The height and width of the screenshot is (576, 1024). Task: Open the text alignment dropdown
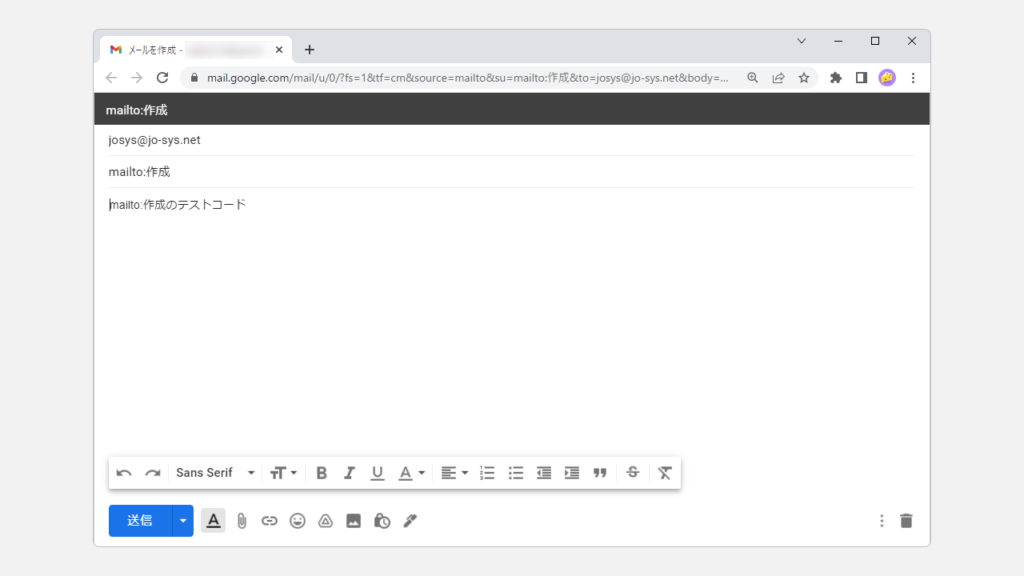tap(454, 473)
